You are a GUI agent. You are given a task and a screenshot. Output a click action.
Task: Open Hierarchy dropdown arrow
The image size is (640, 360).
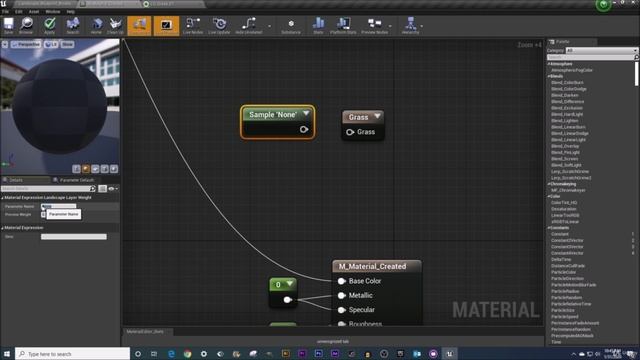422,27
